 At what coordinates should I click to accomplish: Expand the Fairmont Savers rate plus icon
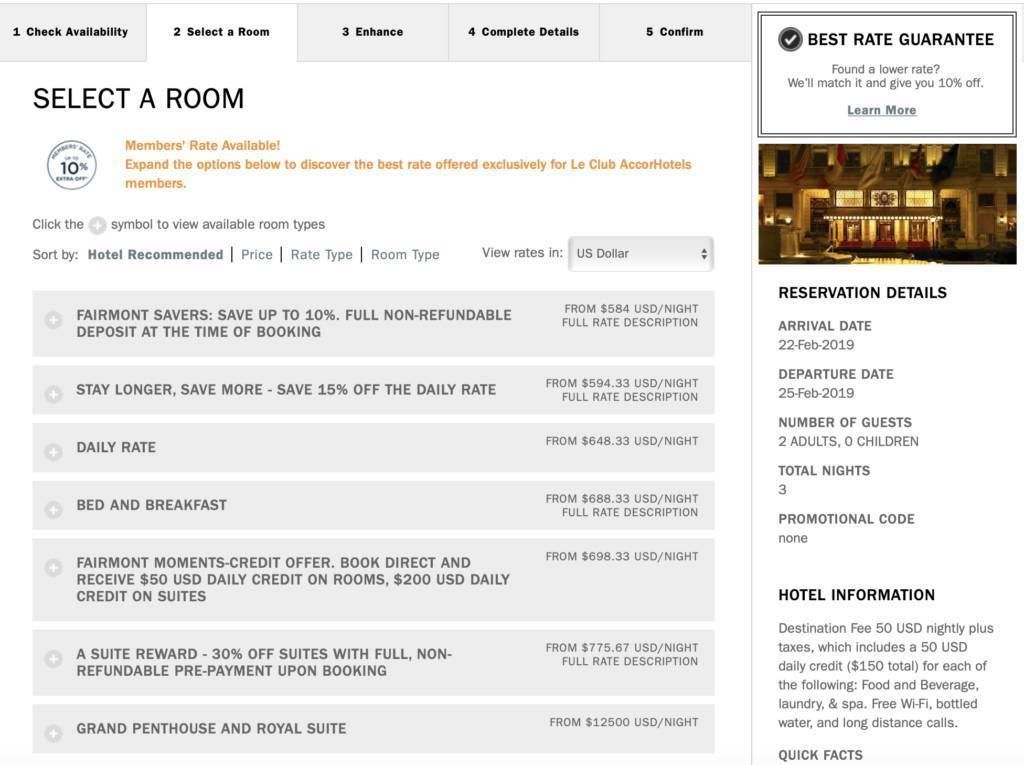(x=54, y=319)
